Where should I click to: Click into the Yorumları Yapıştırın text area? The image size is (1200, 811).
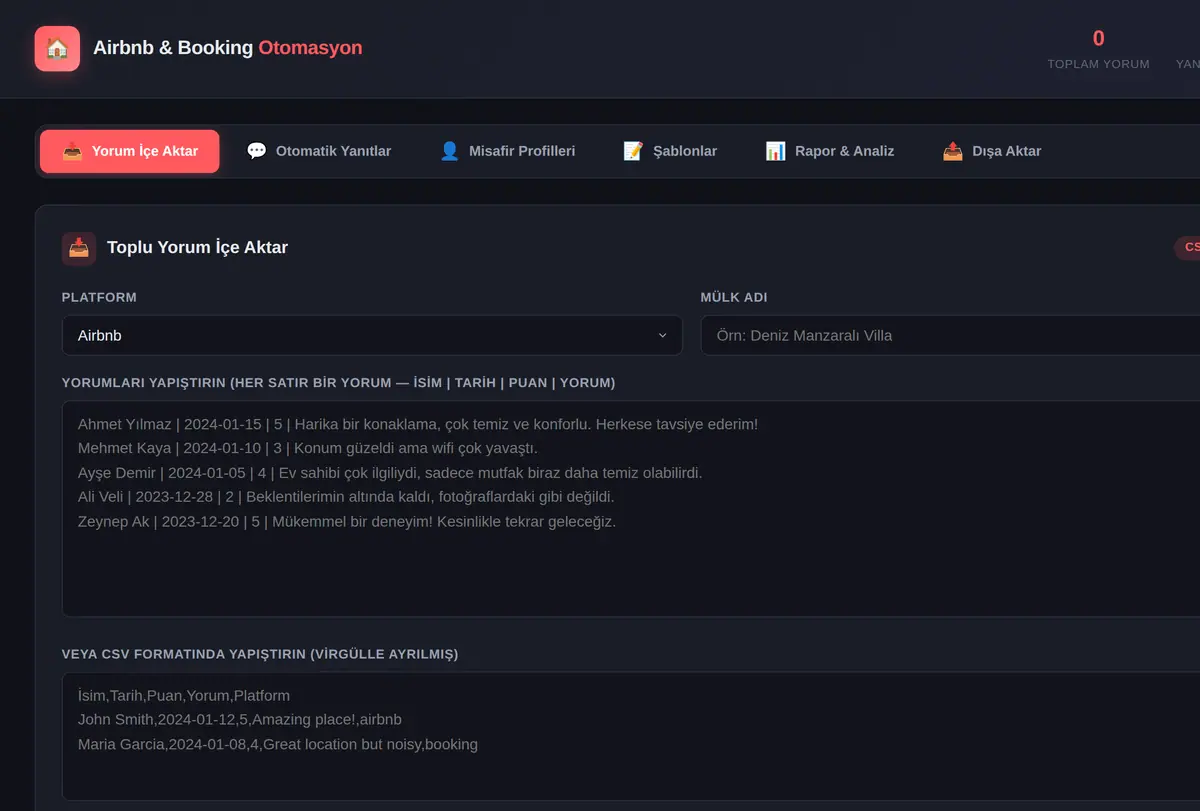(x=631, y=509)
